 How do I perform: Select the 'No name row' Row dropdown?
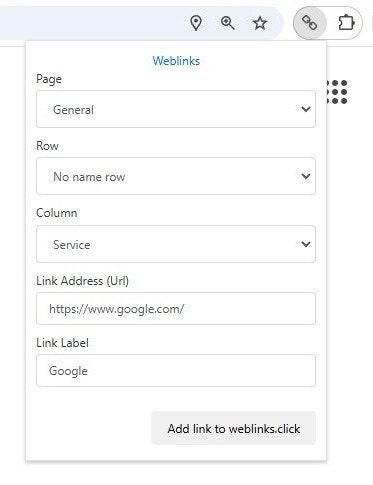point(176,176)
